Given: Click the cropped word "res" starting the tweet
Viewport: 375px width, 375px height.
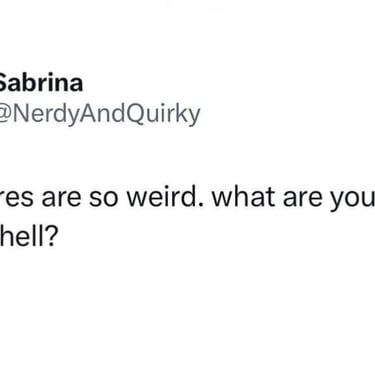Looking at the screenshot, I should click(x=17, y=199).
